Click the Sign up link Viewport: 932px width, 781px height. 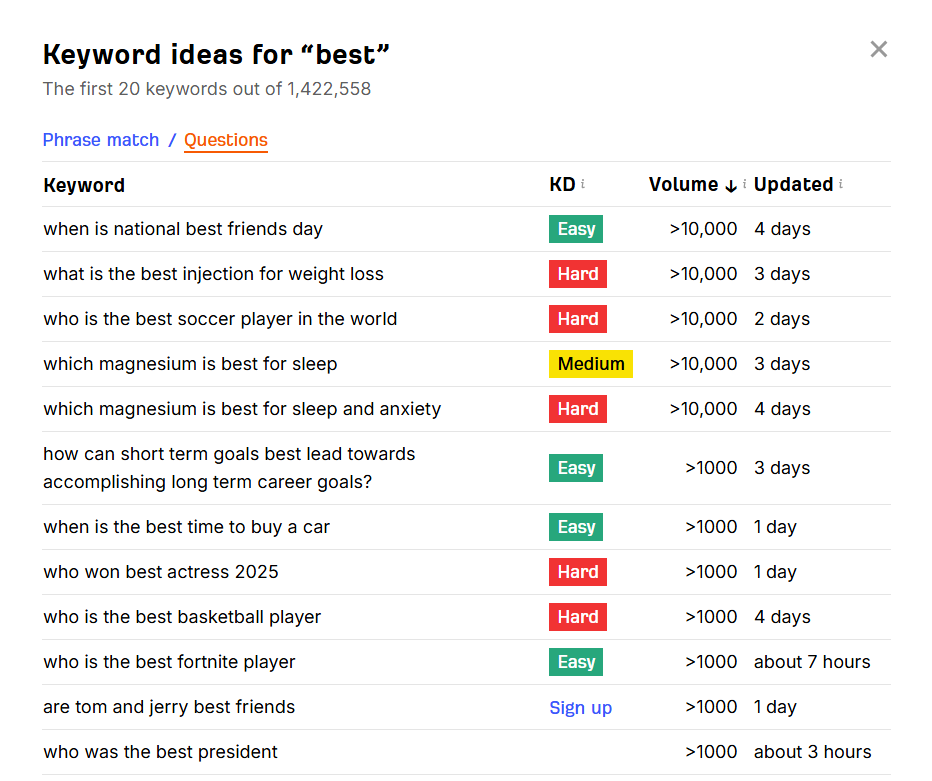click(x=581, y=707)
